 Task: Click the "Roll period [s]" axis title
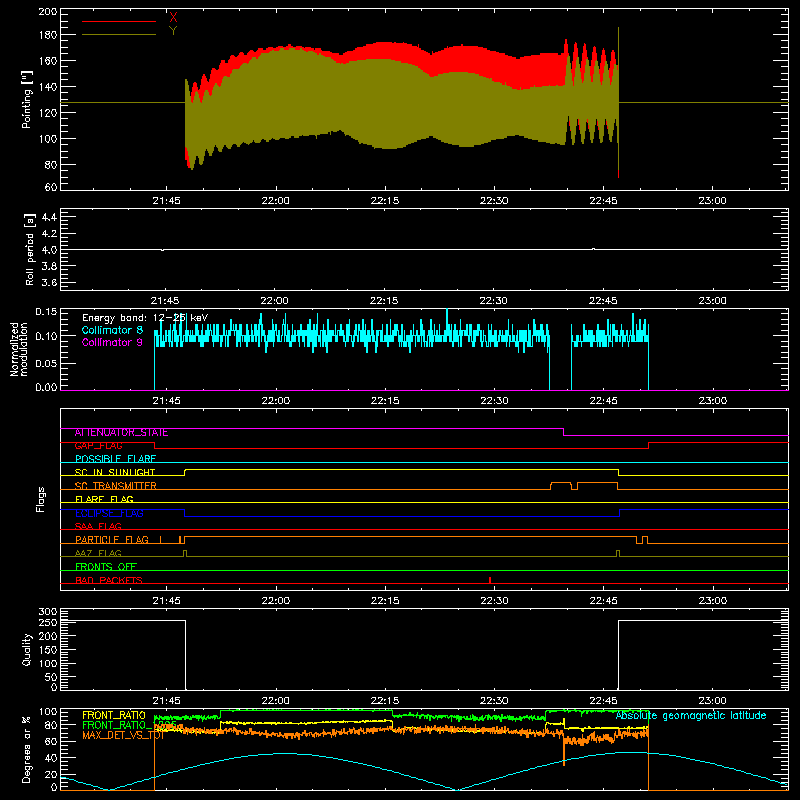coord(29,249)
